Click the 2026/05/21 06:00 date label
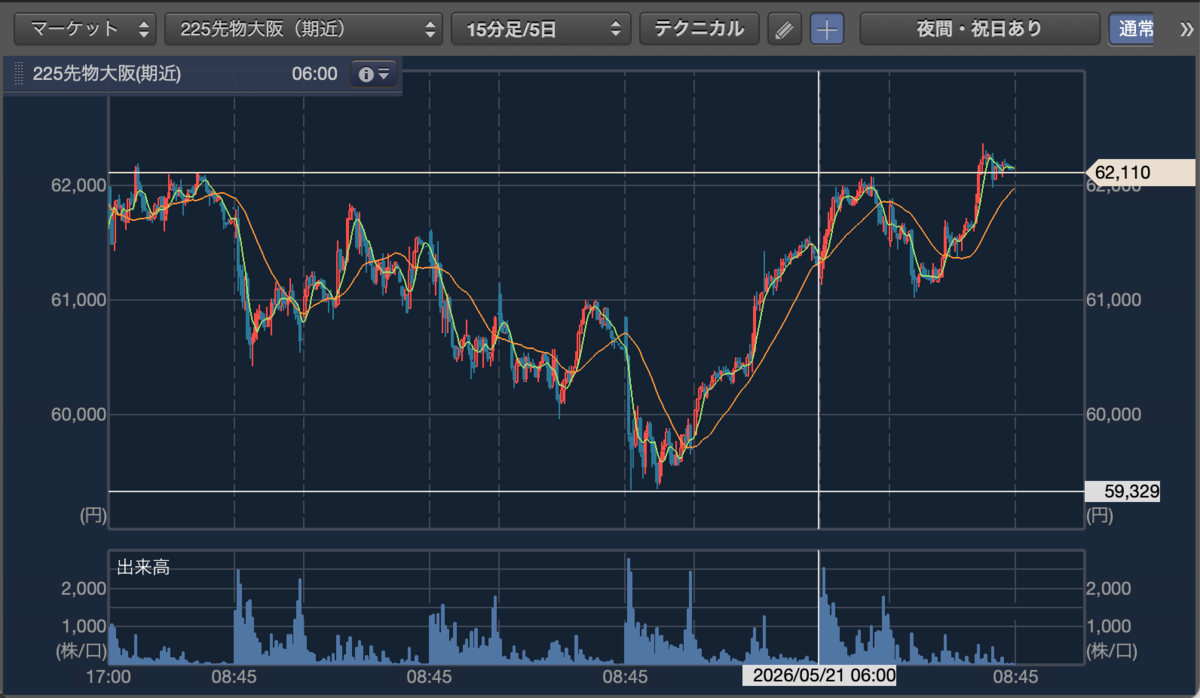 click(819, 676)
